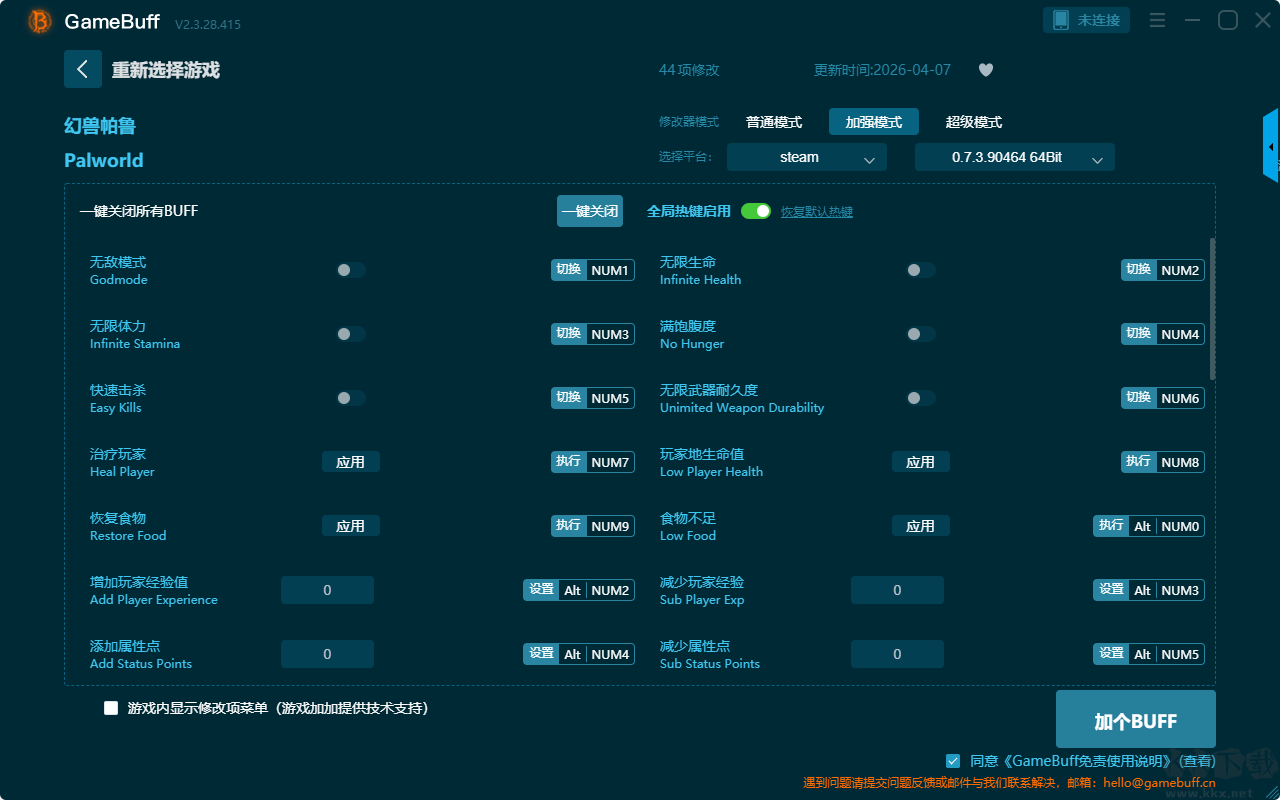Click the NUM6 hotkey for Weapon Durability
The image size is (1280, 800).
(1163, 398)
